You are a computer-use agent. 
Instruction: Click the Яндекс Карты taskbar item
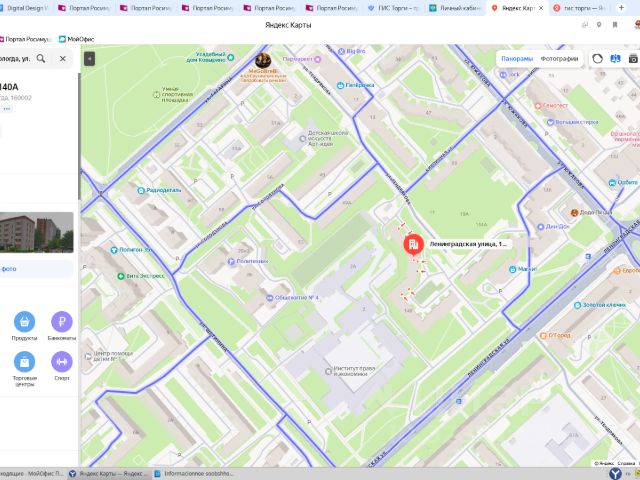click(x=109, y=473)
